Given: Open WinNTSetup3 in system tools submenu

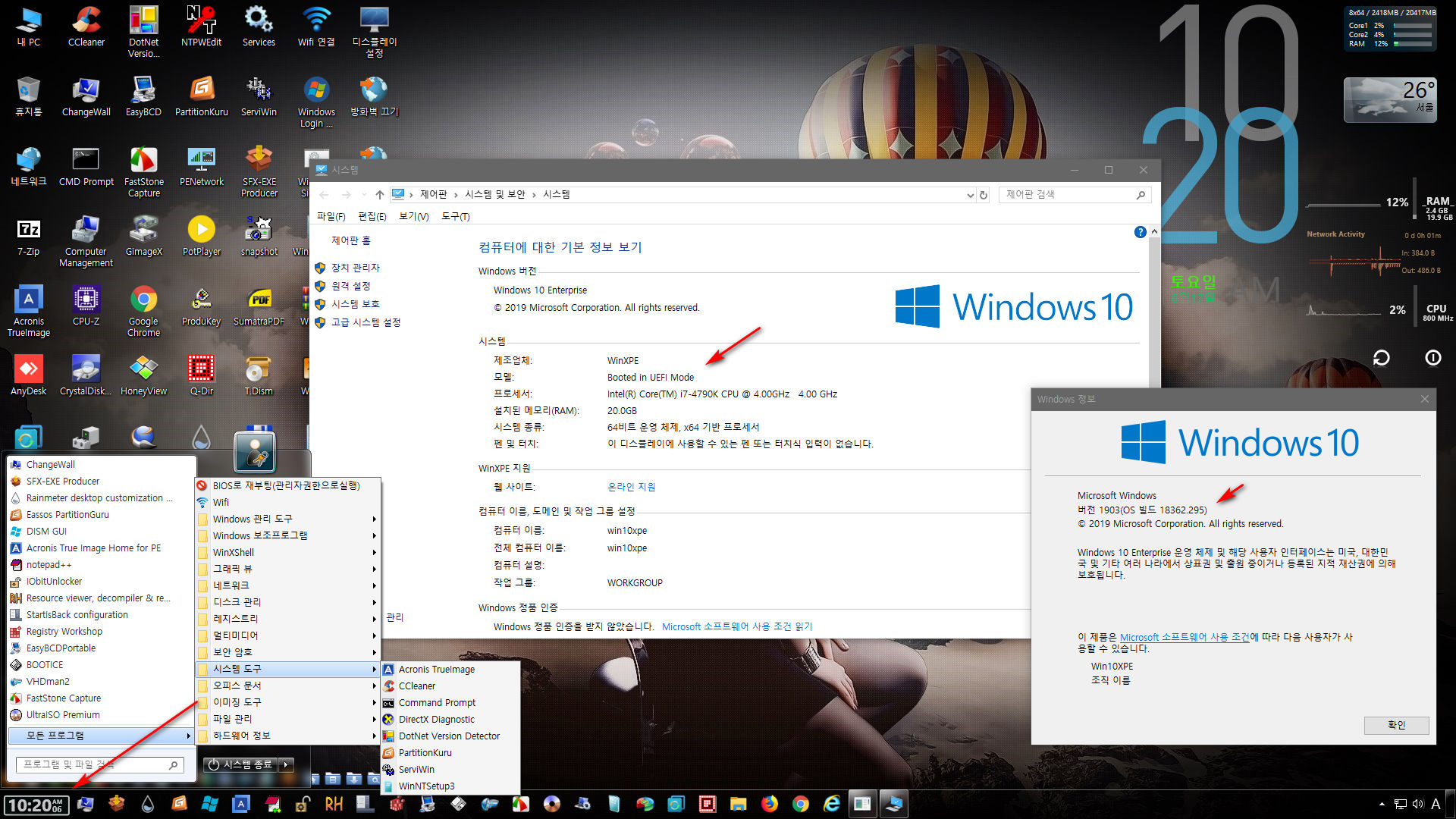Looking at the screenshot, I should [450, 786].
